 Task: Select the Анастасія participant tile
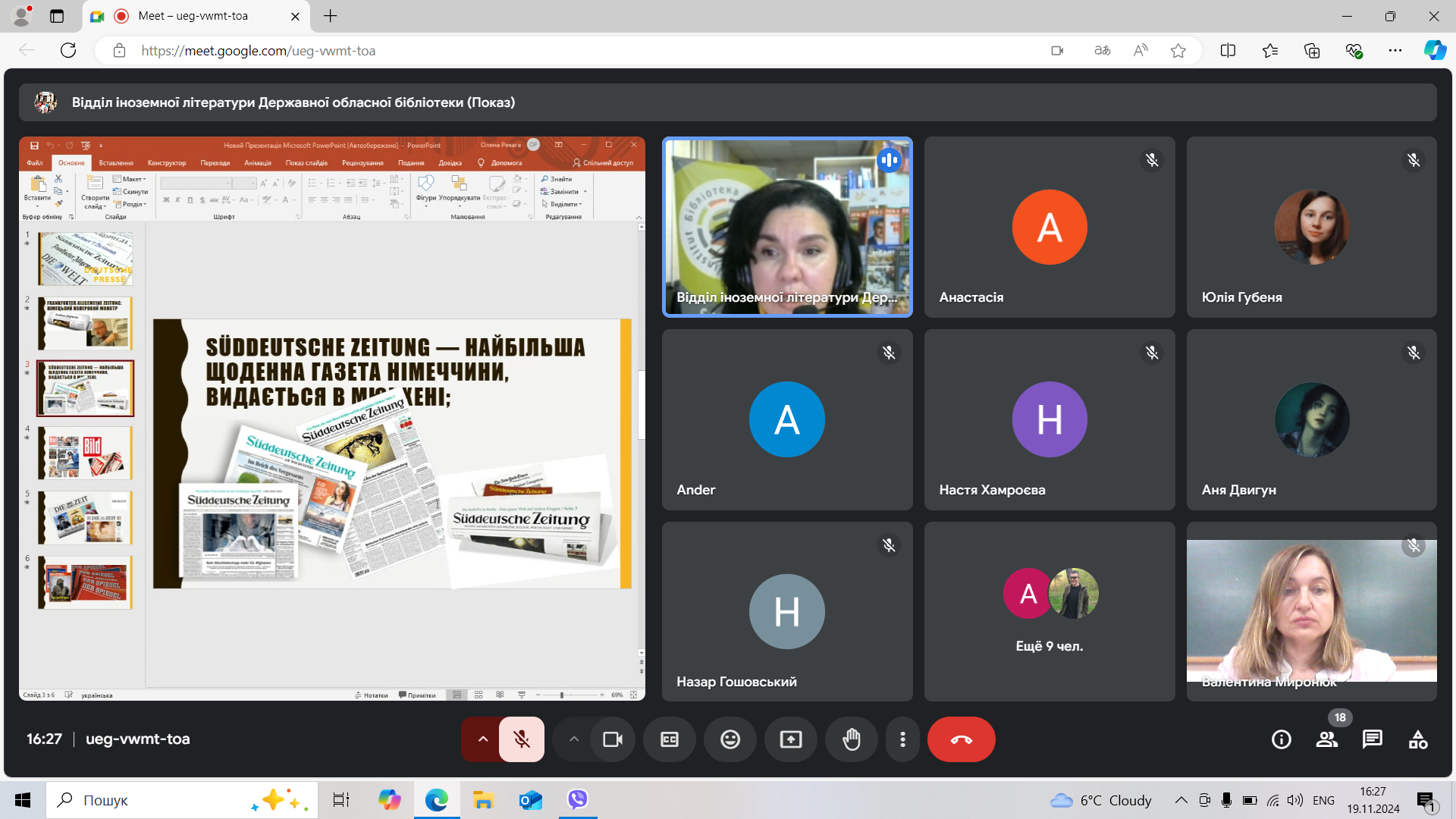tap(1050, 227)
